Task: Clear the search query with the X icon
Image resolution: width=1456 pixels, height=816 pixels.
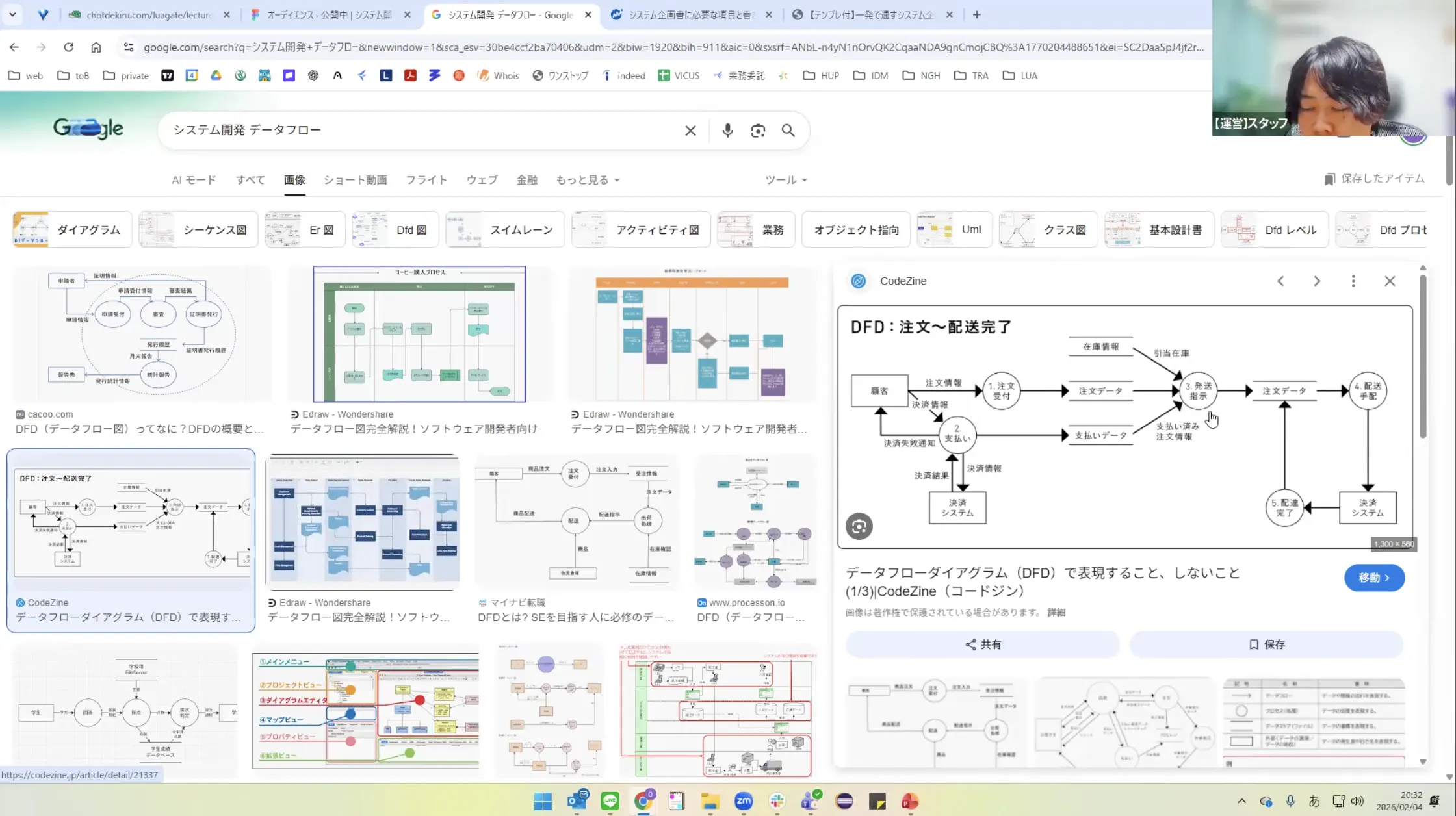Action: pyautogui.click(x=690, y=130)
